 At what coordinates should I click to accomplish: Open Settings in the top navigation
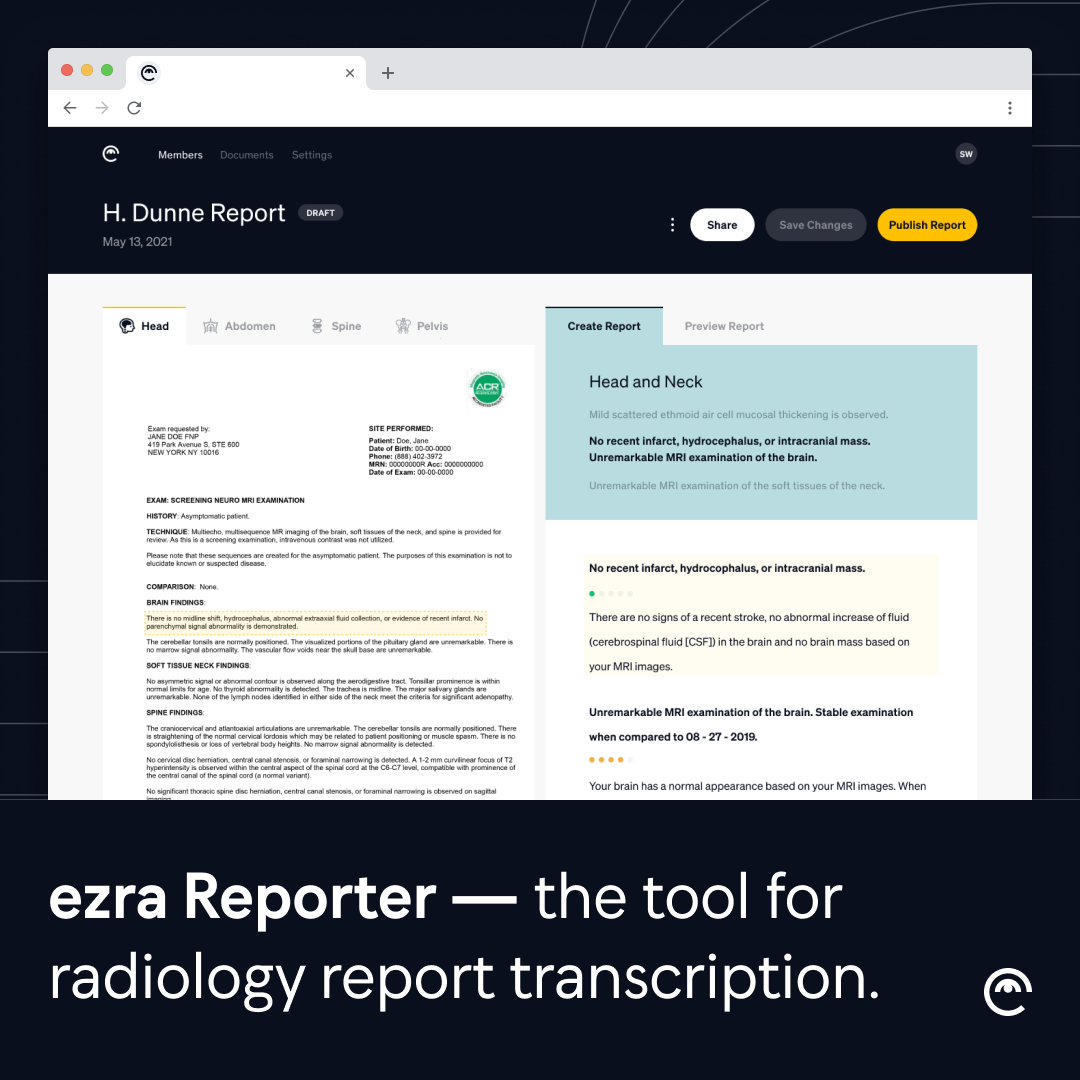coord(312,155)
